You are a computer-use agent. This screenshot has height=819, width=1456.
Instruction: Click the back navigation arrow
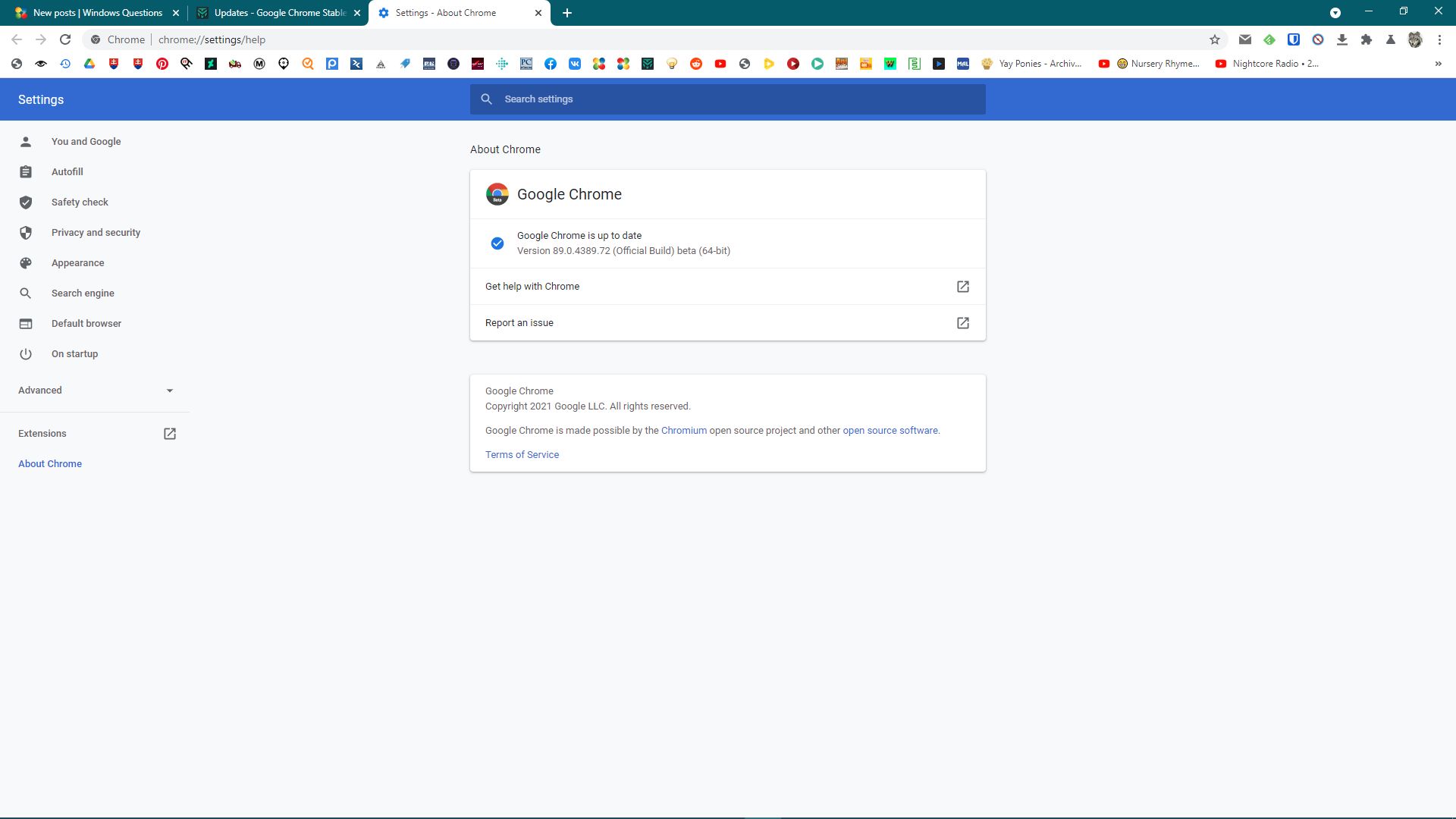click(x=17, y=39)
